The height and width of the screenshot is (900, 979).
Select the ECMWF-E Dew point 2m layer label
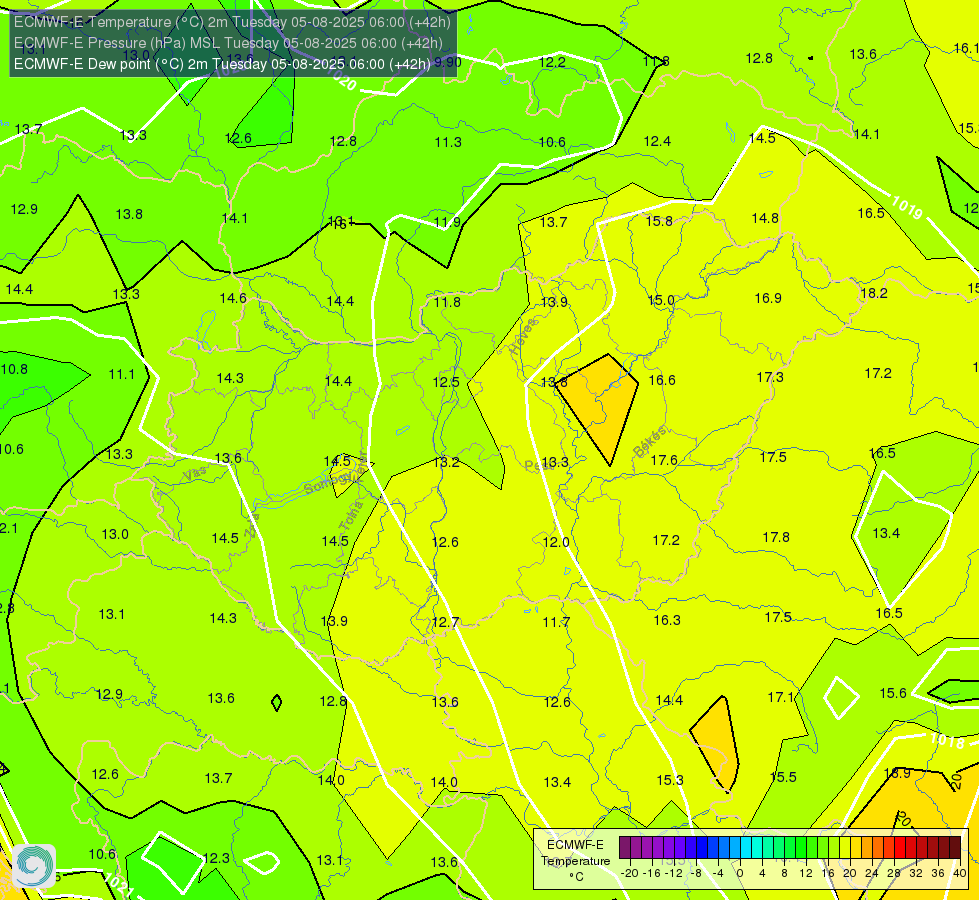point(222,64)
